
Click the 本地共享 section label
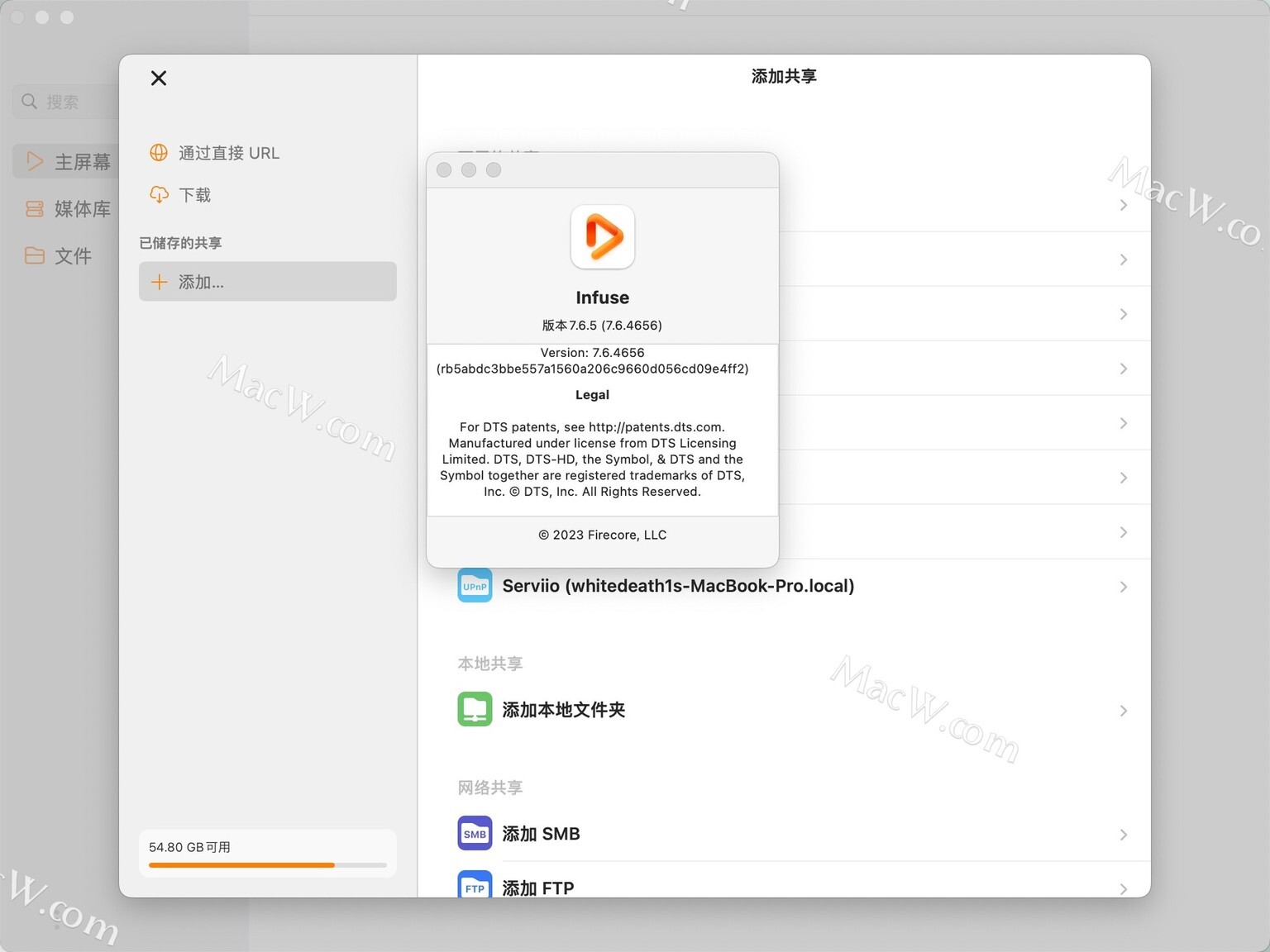pos(490,664)
